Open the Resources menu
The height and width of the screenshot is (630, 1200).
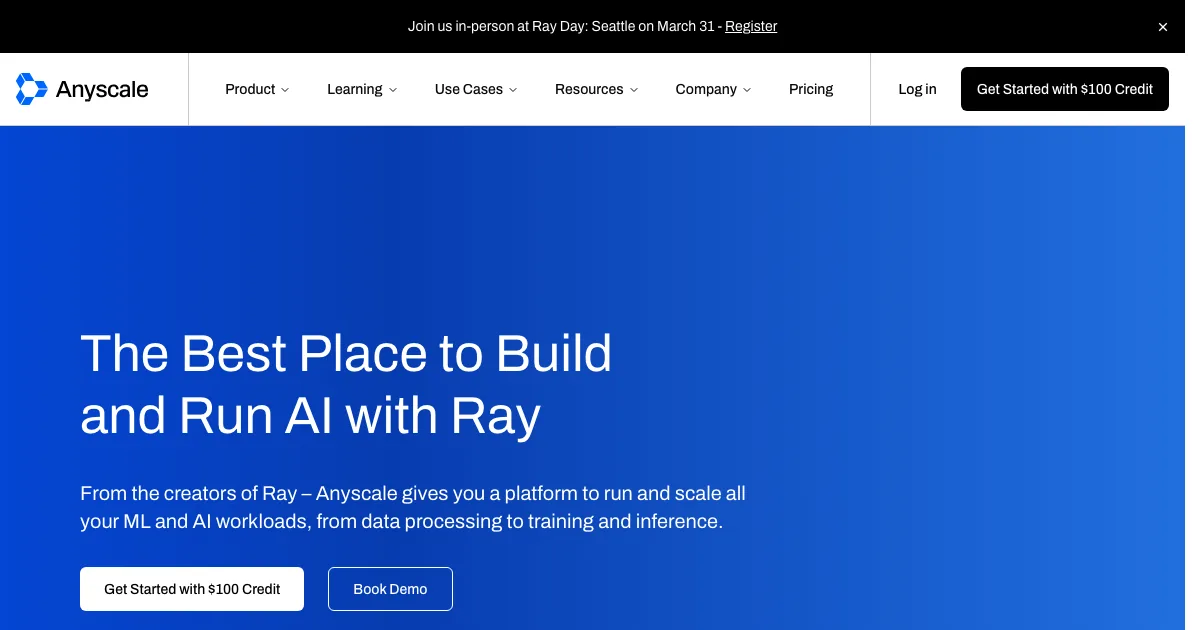point(589,89)
